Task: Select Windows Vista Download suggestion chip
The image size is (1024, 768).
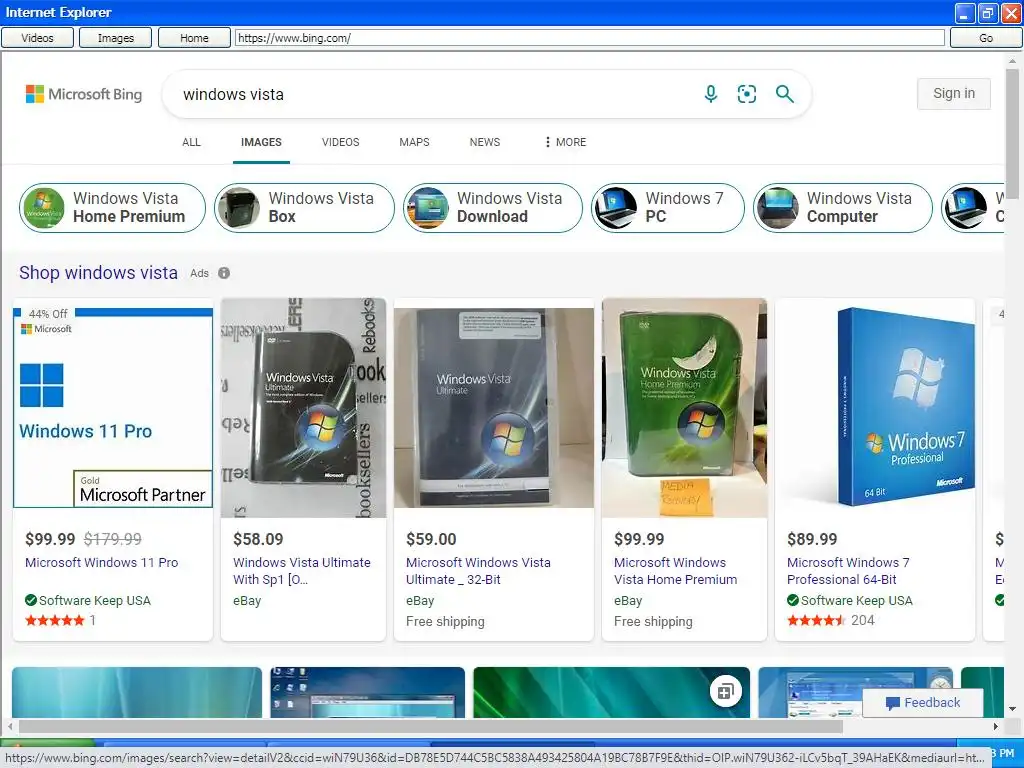Action: (492, 208)
